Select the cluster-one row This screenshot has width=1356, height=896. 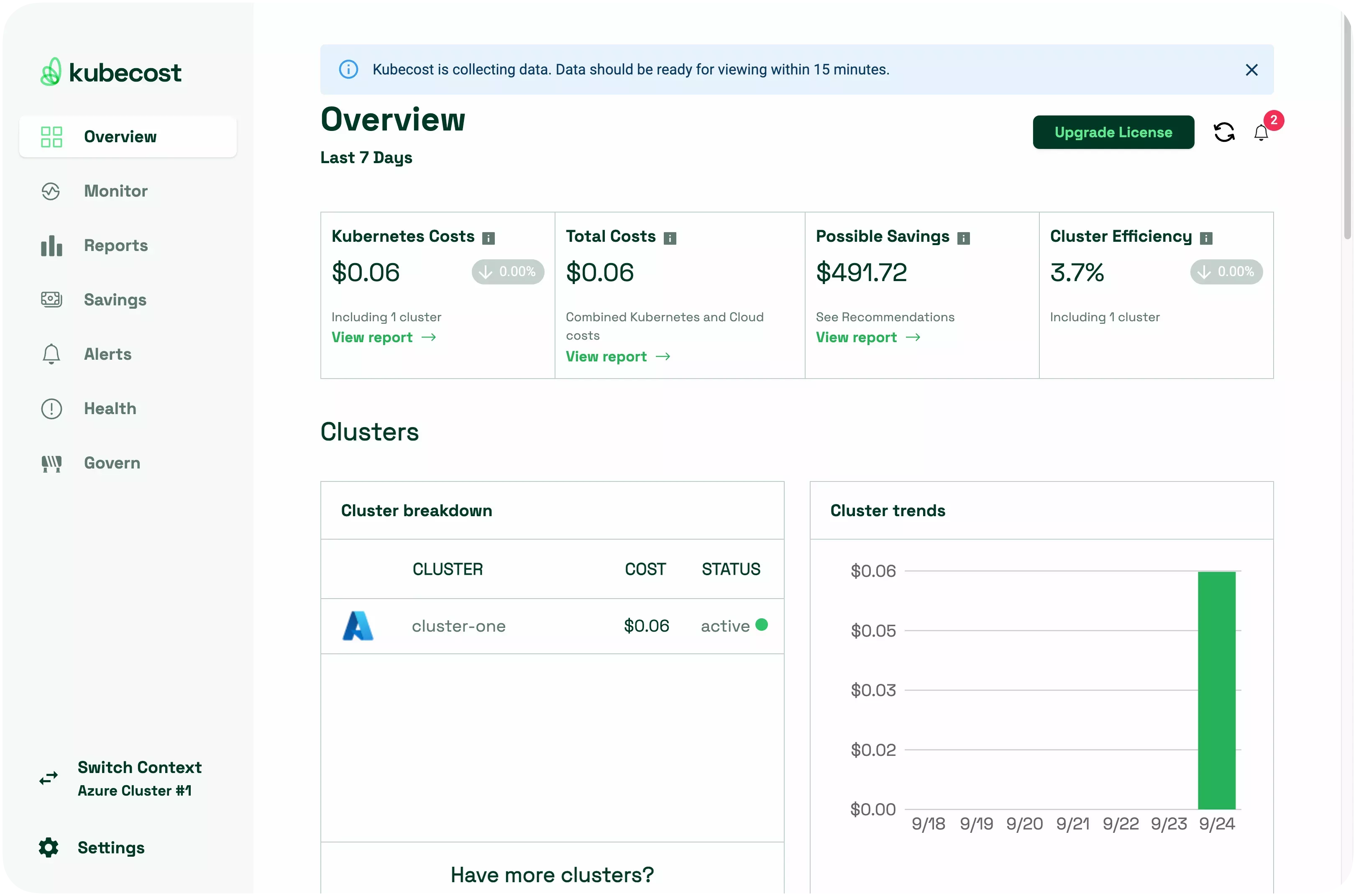pos(552,626)
